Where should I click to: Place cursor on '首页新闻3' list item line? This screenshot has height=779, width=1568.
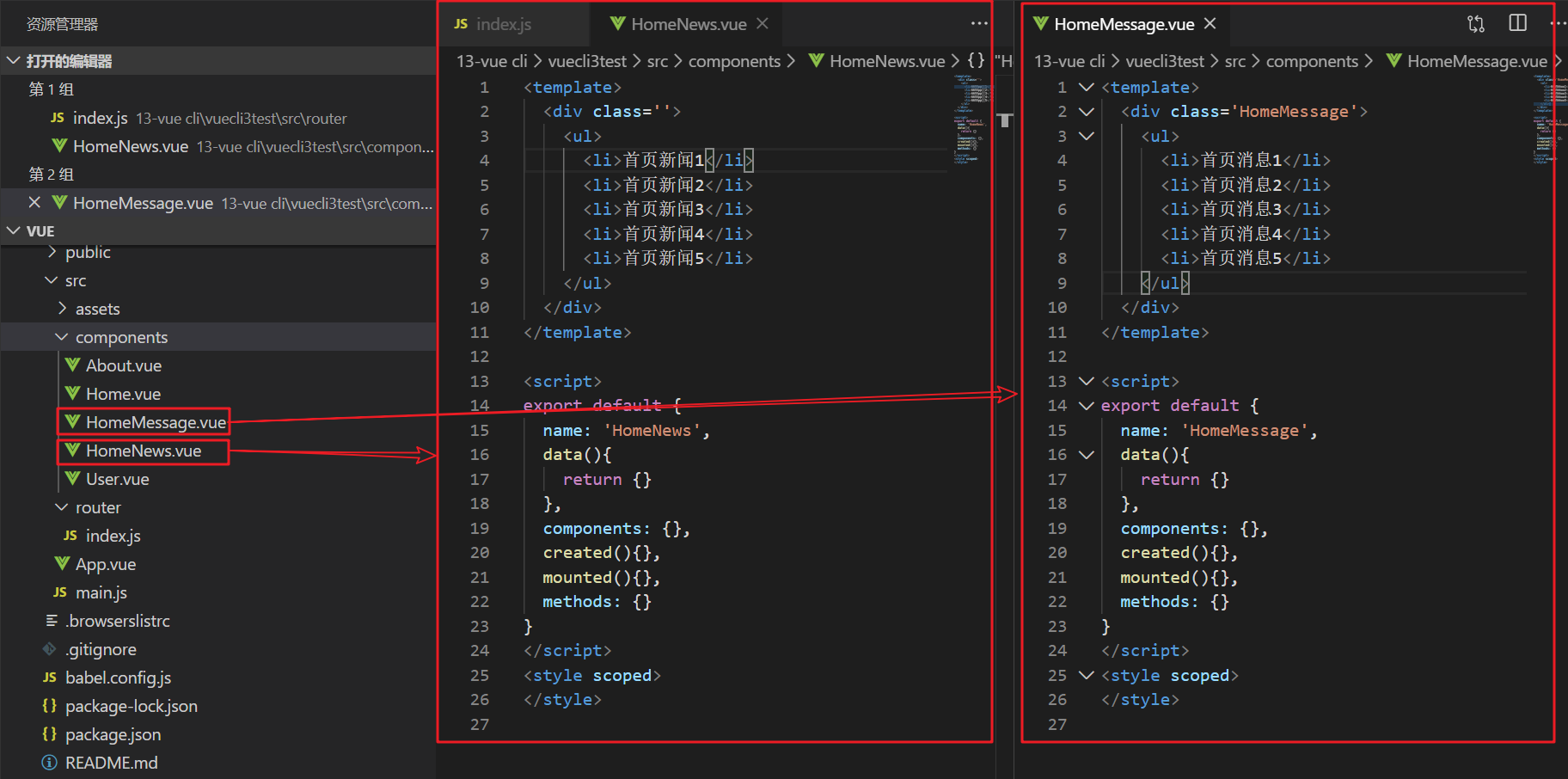tap(668, 209)
